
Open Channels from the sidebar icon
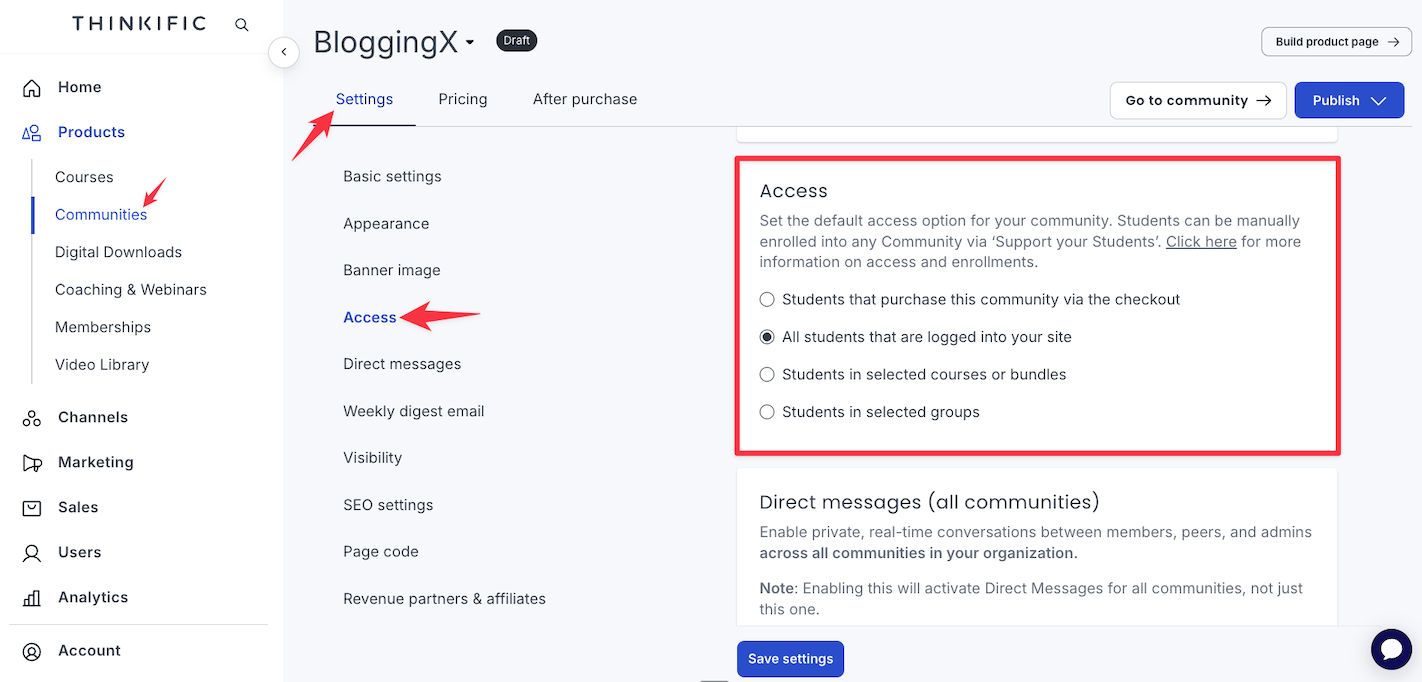click(x=31, y=417)
